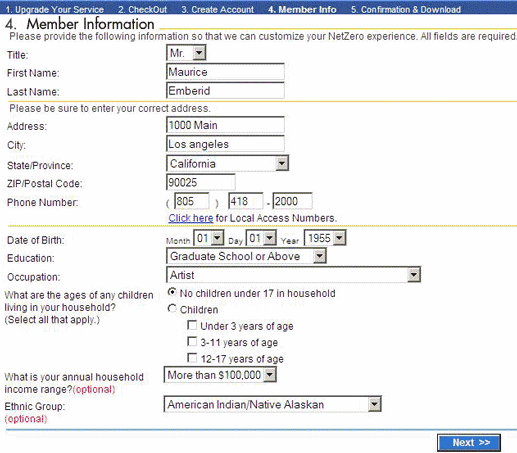Screen dimensions: 517x453
Task: Go to the 2. CheckOut step tab
Action: tap(143, 9)
